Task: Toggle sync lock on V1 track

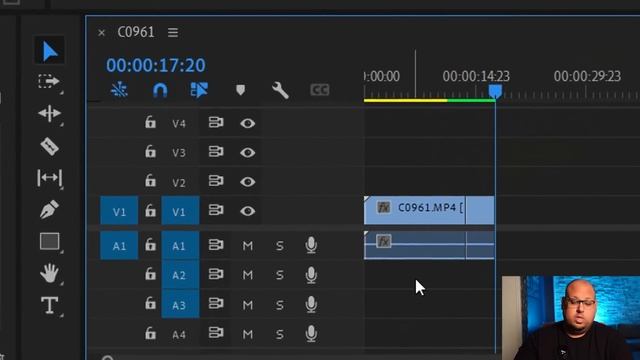Action: point(216,210)
